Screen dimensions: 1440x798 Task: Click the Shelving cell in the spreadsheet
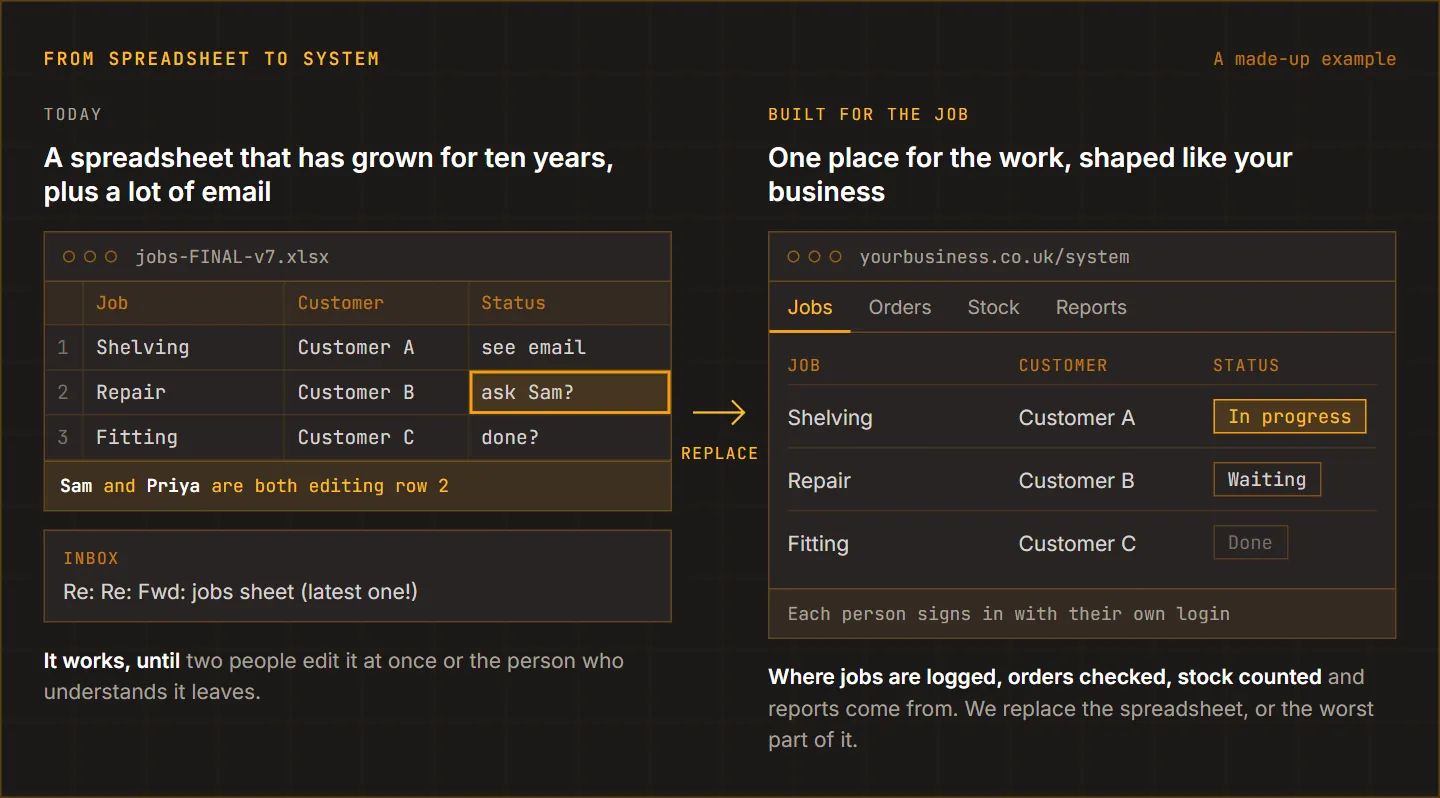(x=184, y=347)
